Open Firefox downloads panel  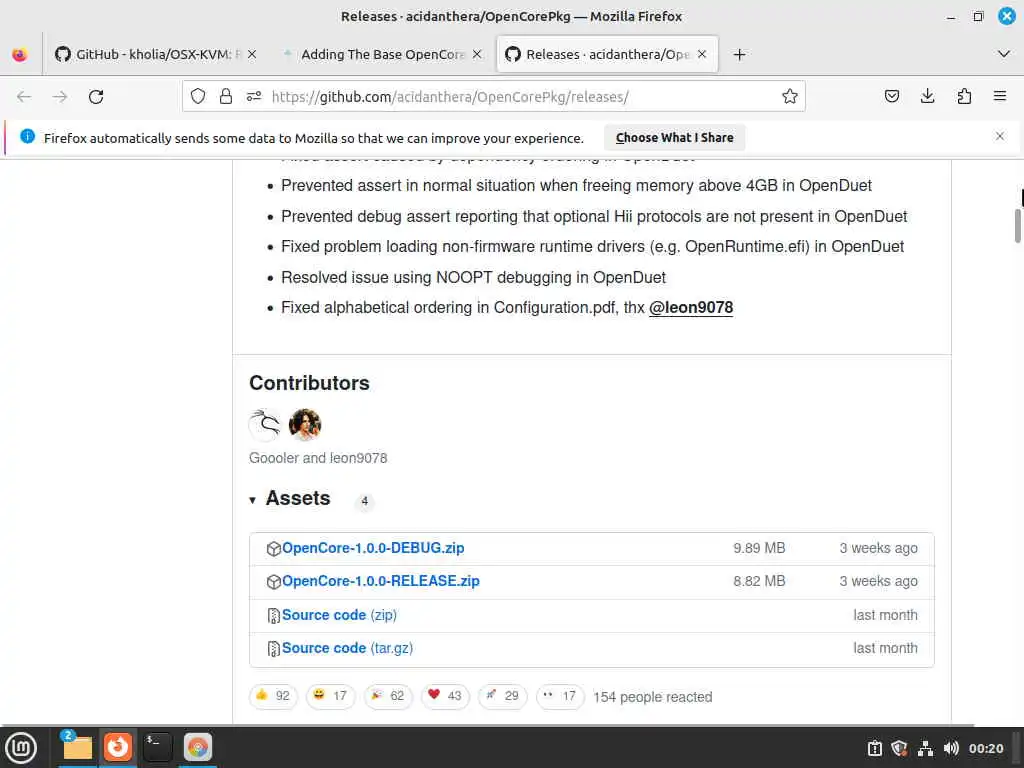click(927, 97)
